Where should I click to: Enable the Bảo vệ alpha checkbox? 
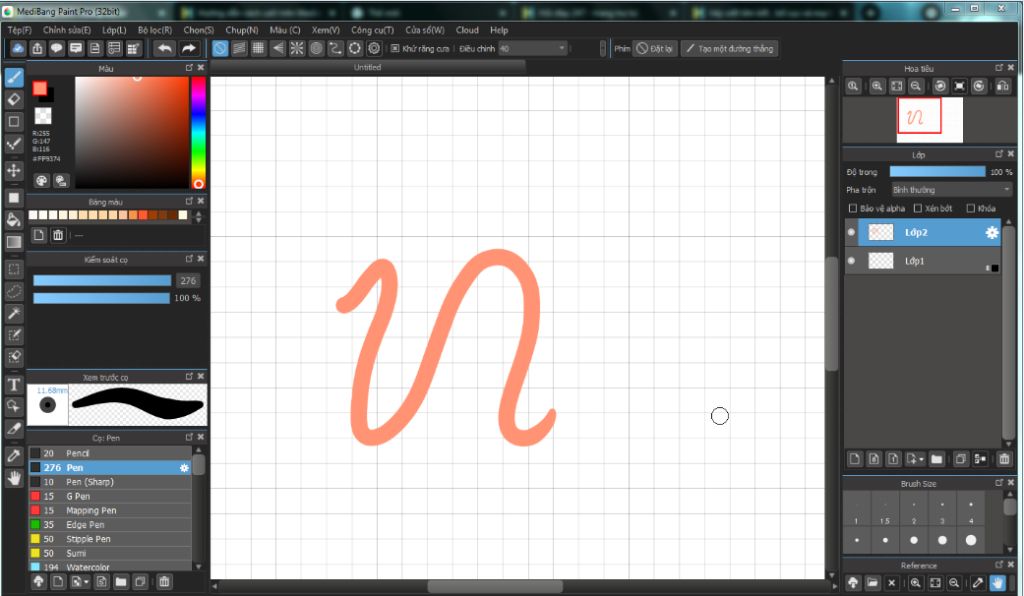pos(852,208)
